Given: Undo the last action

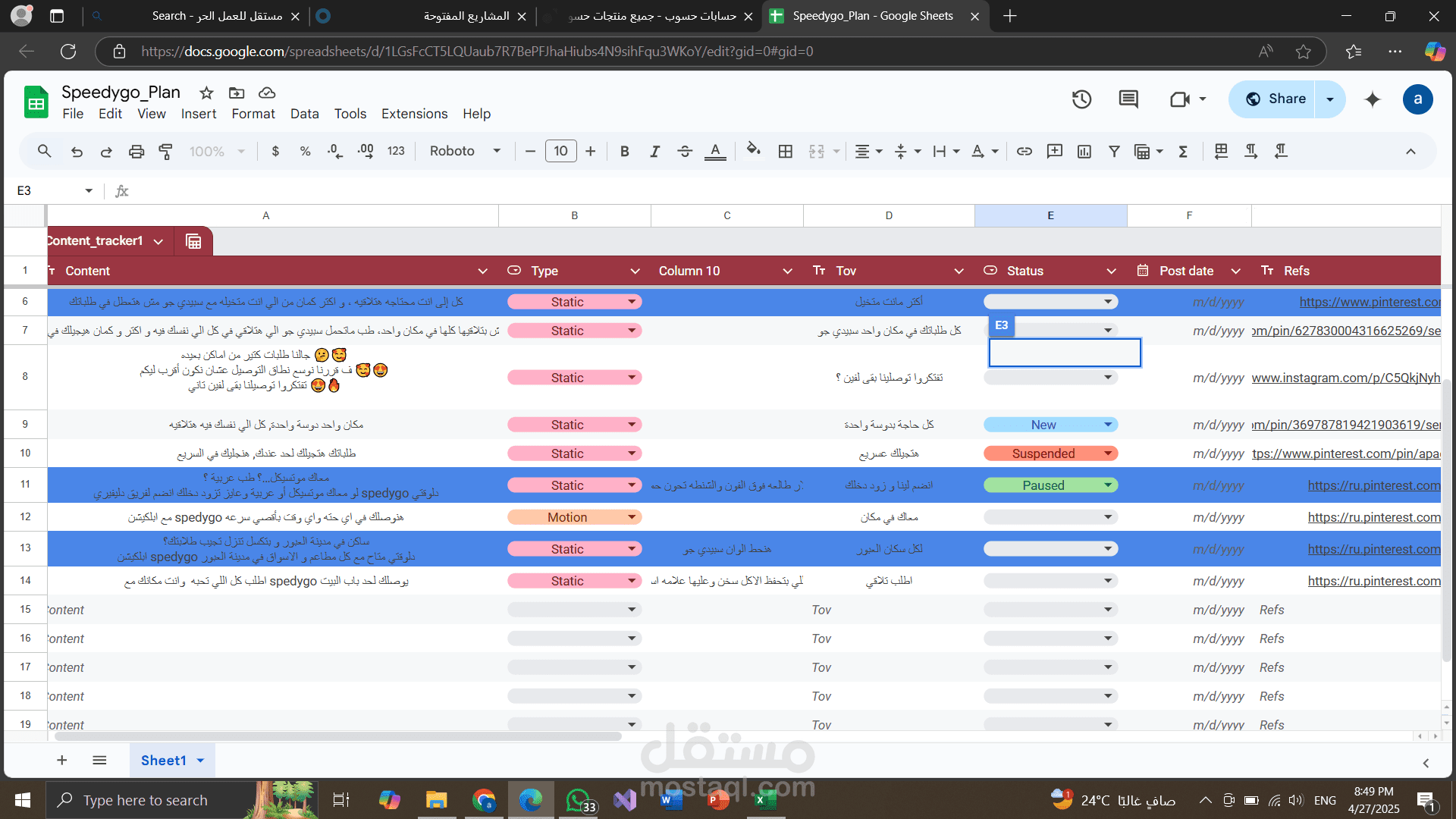Looking at the screenshot, I should coord(77,151).
